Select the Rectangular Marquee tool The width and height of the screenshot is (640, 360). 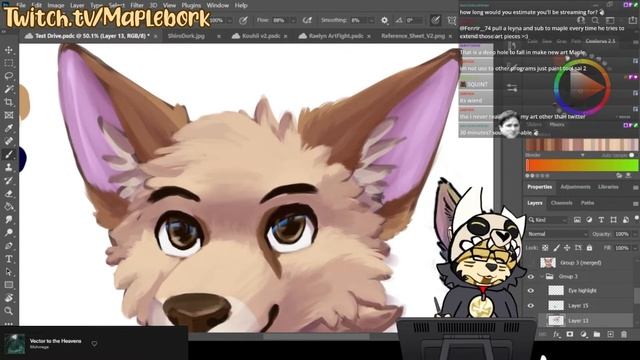pyautogui.click(x=9, y=63)
